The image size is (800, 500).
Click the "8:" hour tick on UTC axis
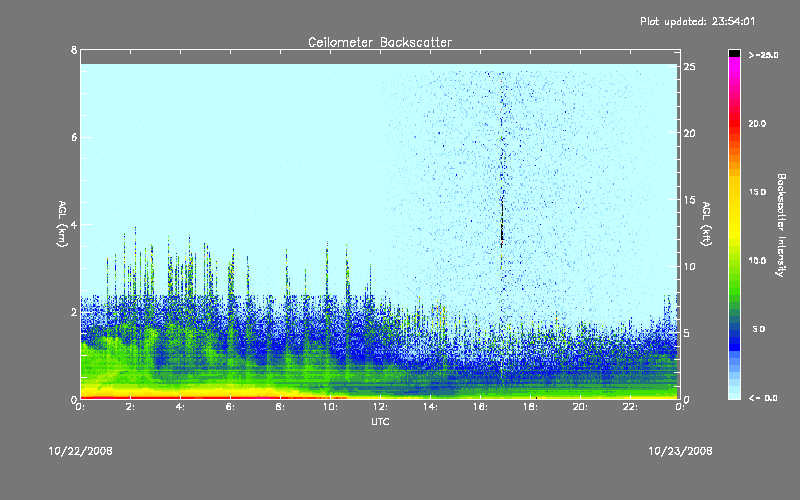pyautogui.click(x=281, y=407)
